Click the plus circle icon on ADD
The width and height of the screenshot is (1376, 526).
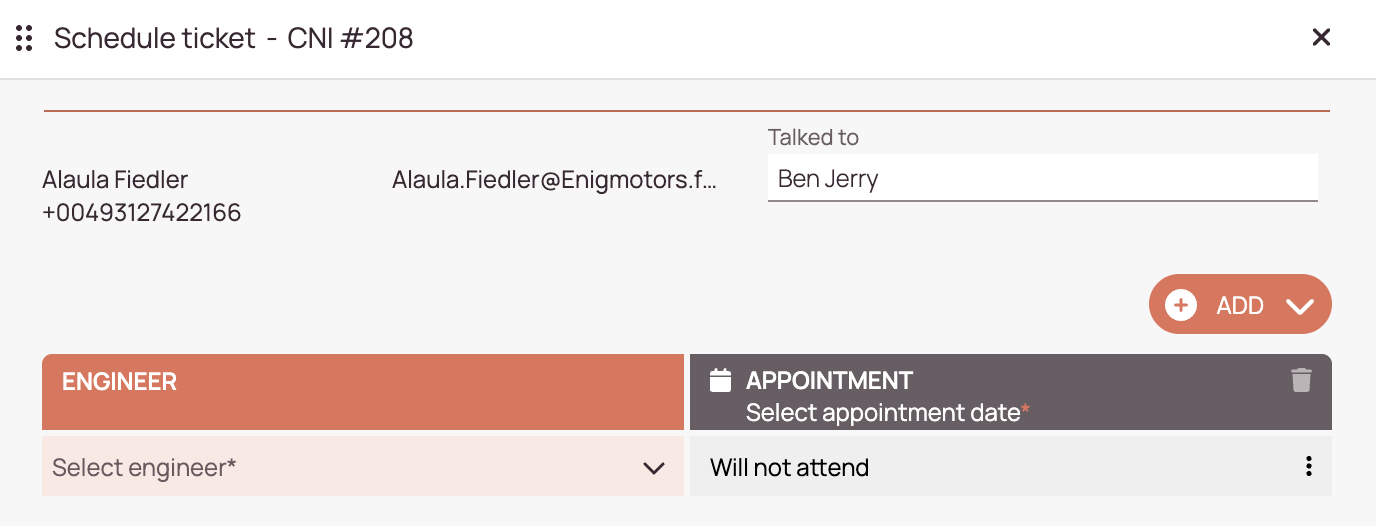pyautogui.click(x=1181, y=305)
